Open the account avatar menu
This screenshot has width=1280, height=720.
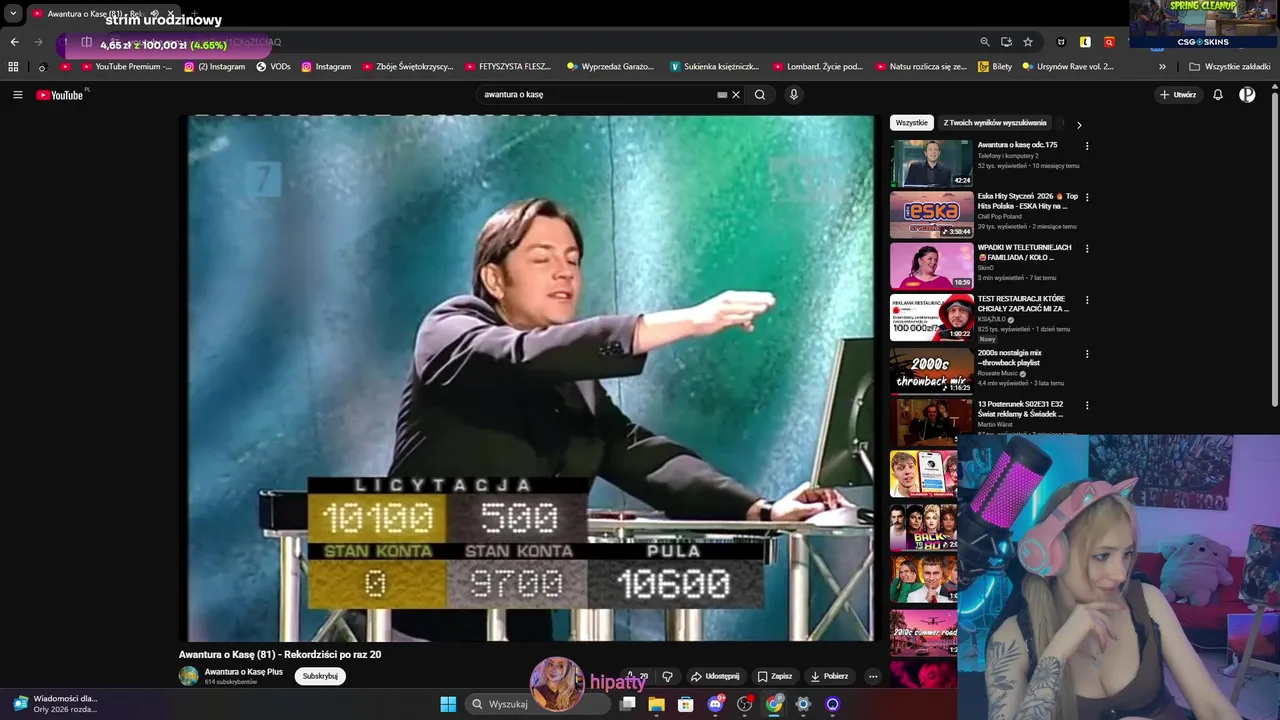pos(1247,95)
